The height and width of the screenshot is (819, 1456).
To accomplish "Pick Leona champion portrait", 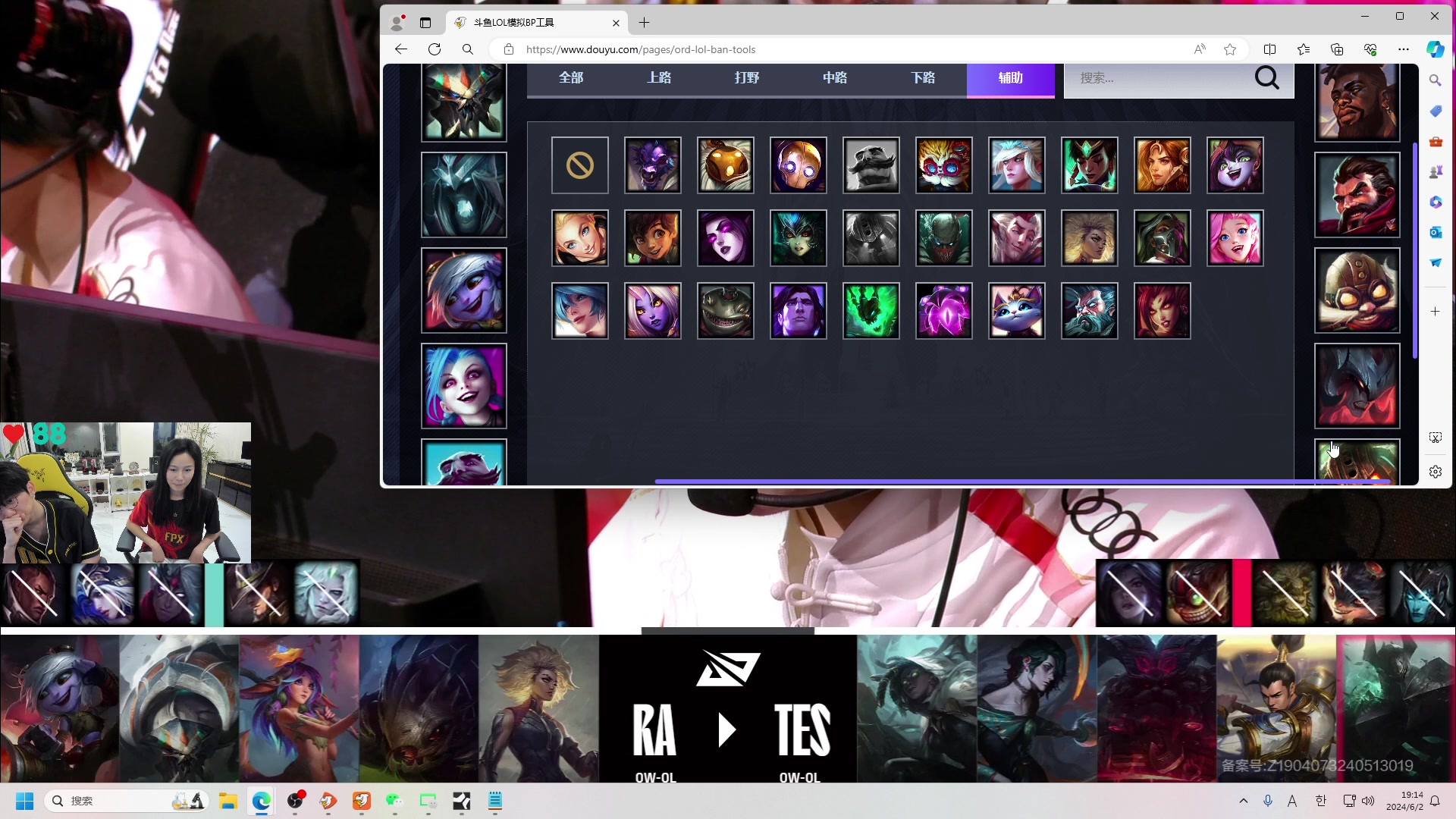I will pos(1162,165).
